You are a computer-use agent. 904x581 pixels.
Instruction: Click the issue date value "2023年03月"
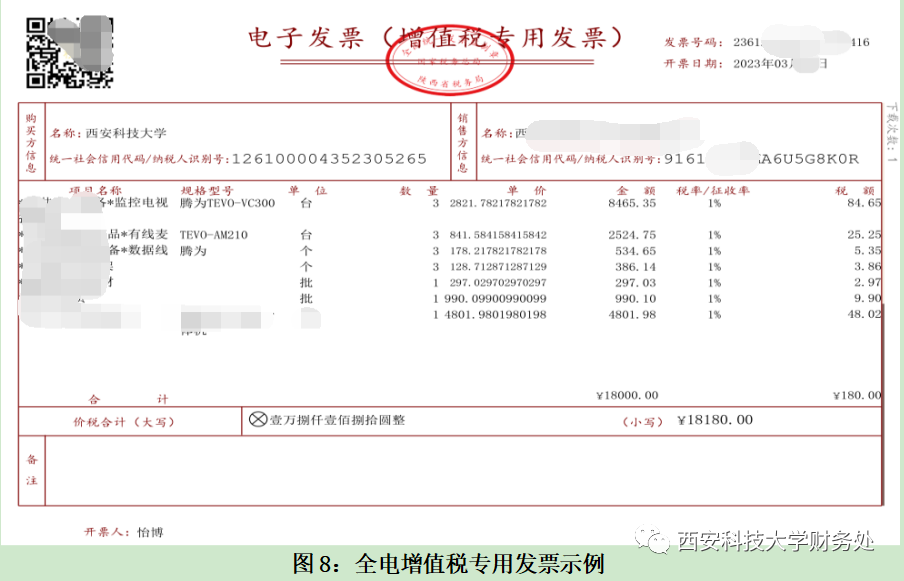click(764, 63)
